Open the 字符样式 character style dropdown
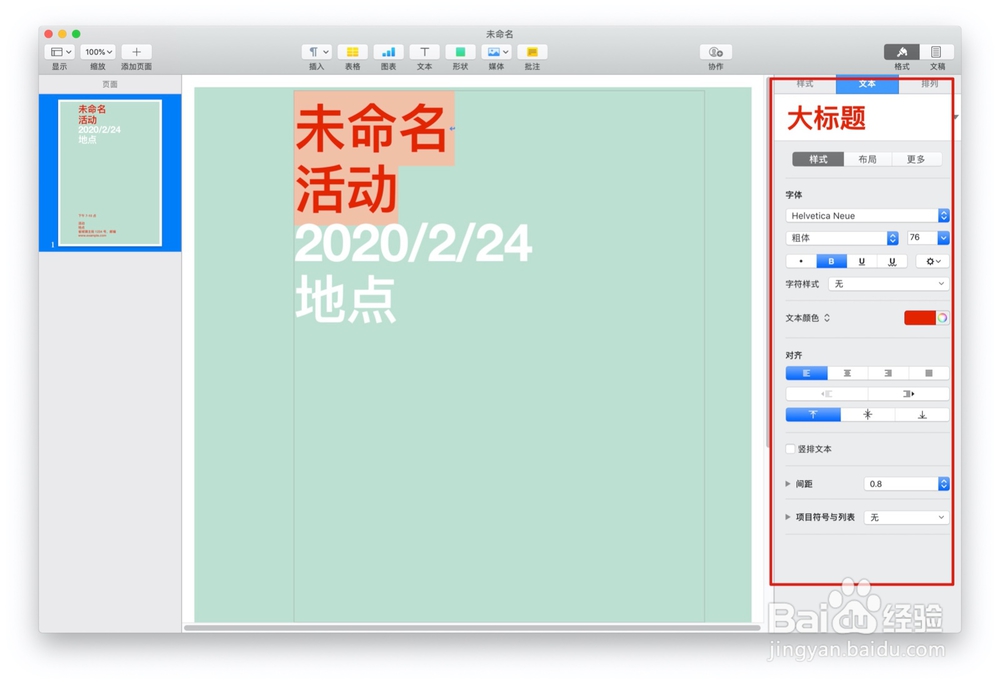Screen dimensions: 1000x684 [888, 284]
